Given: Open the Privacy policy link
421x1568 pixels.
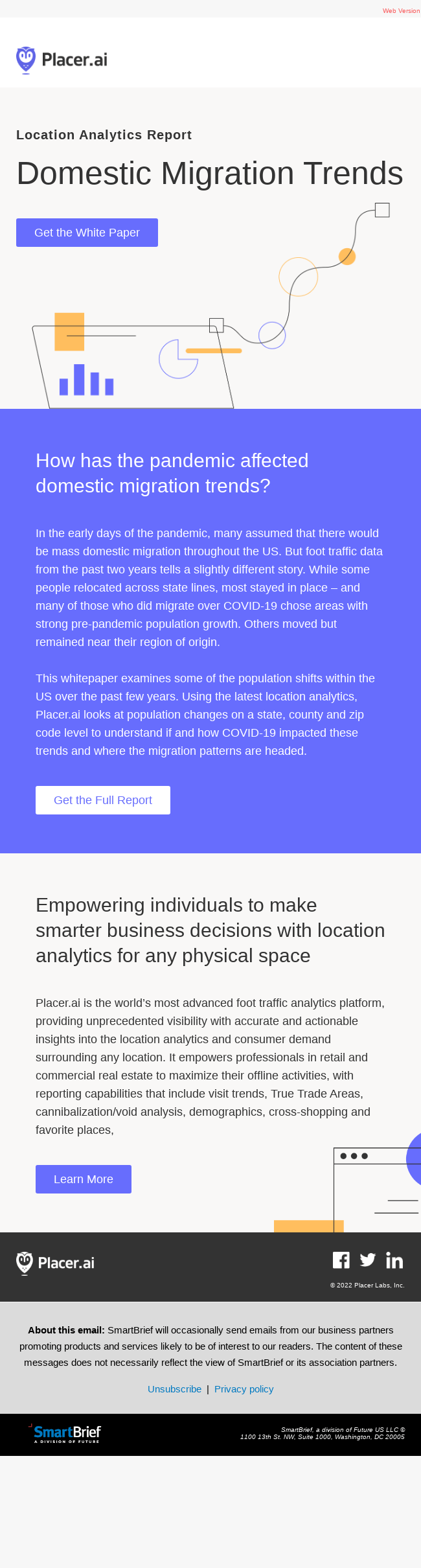Looking at the screenshot, I should click(x=244, y=1389).
